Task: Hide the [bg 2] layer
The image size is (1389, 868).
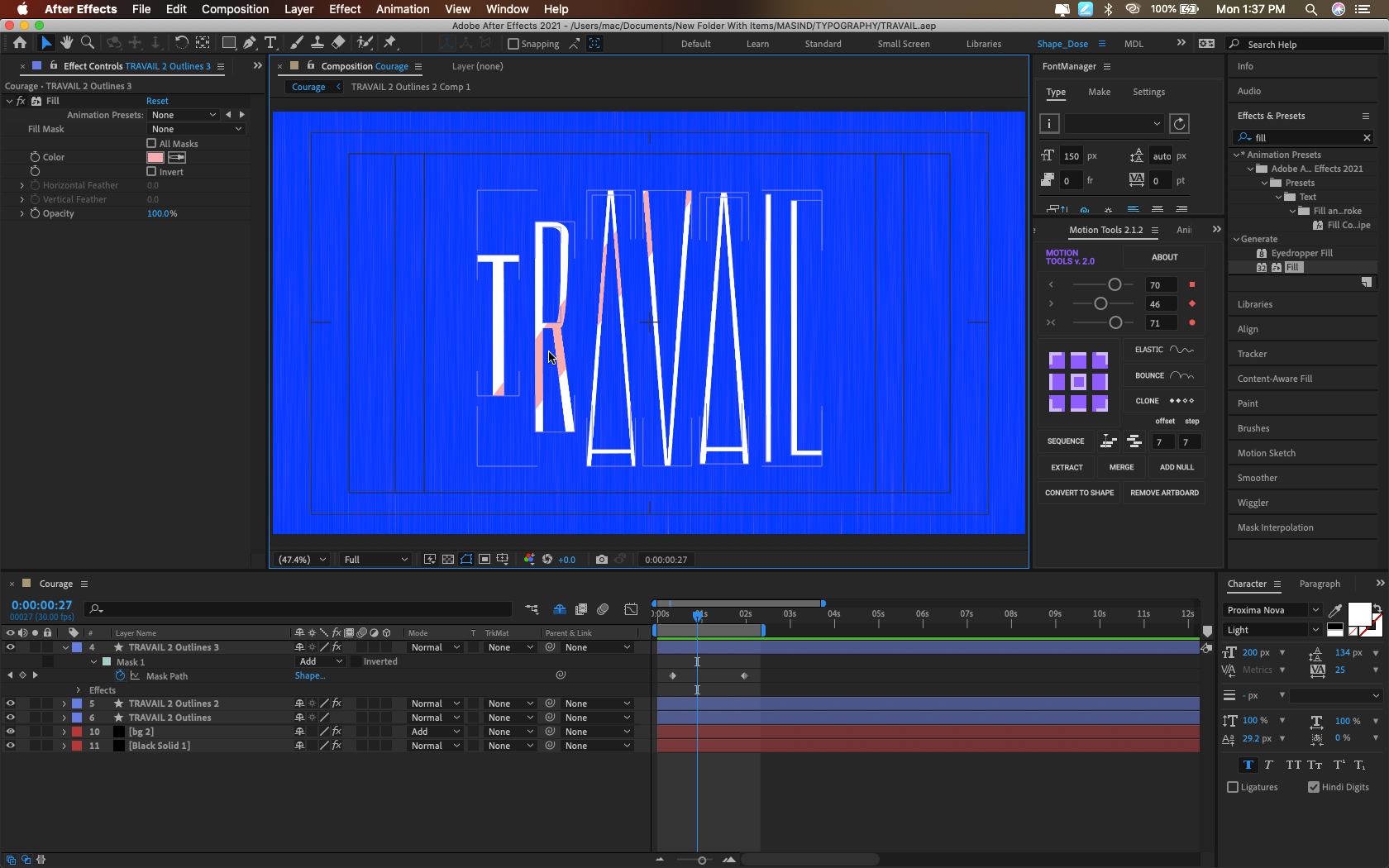Action: click(x=10, y=732)
